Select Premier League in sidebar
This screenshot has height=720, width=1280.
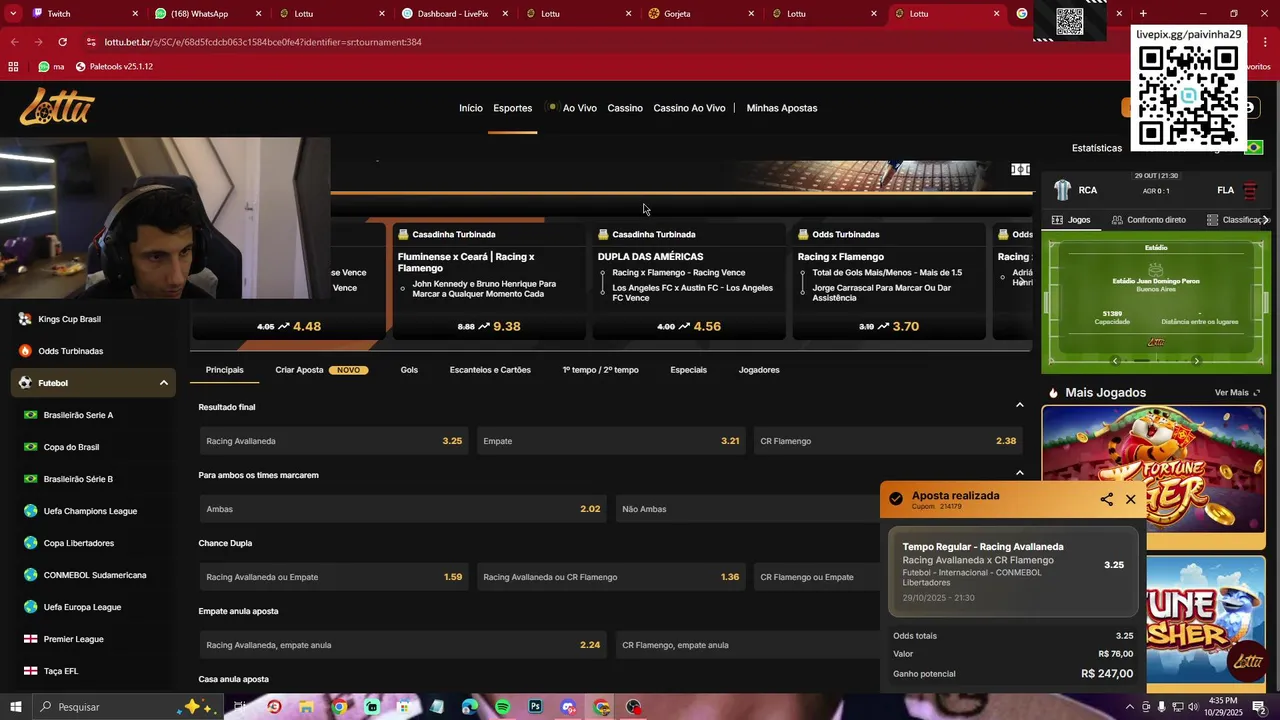pos(73,639)
